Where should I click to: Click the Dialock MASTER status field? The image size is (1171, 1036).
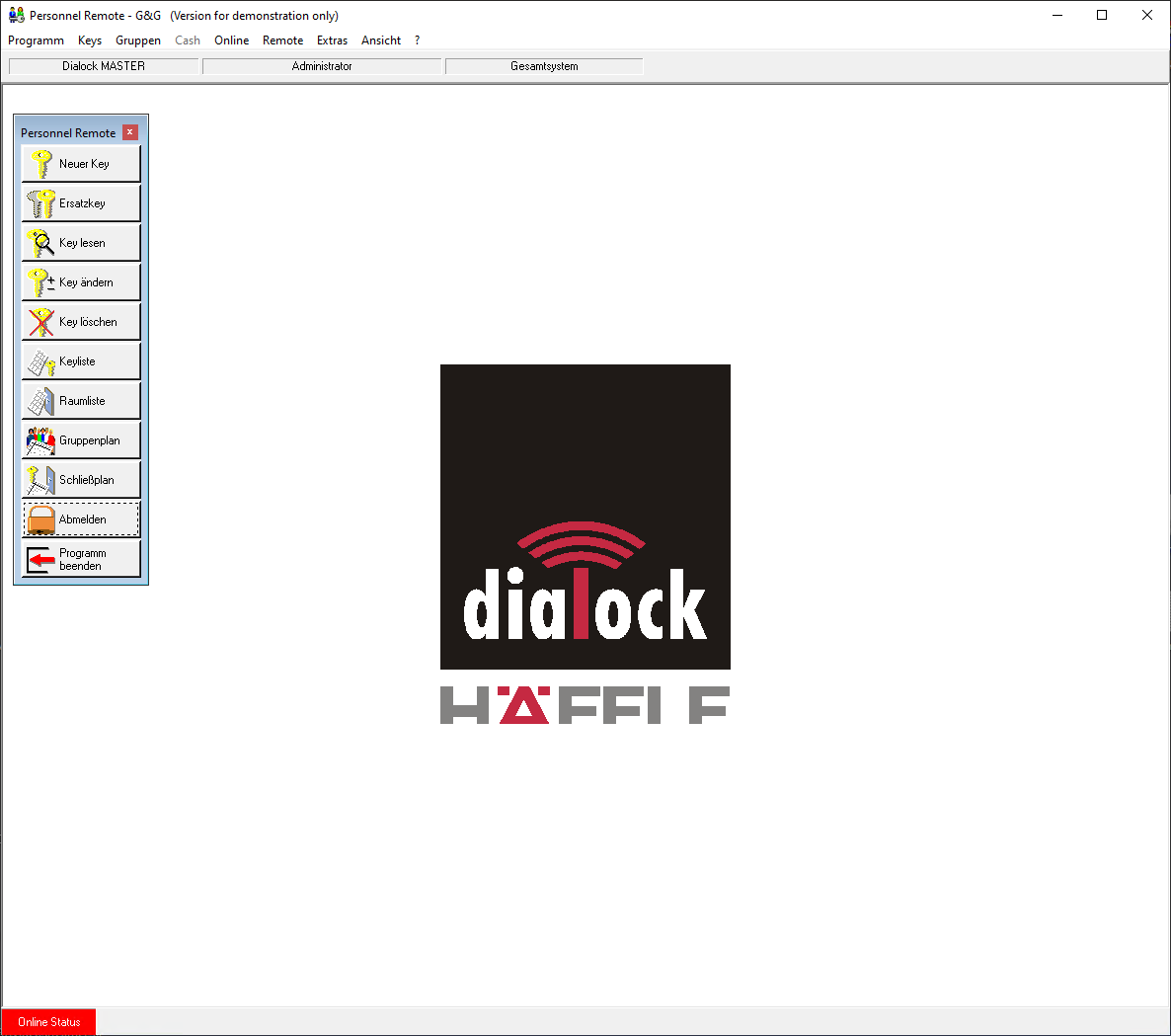pyautogui.click(x=104, y=66)
